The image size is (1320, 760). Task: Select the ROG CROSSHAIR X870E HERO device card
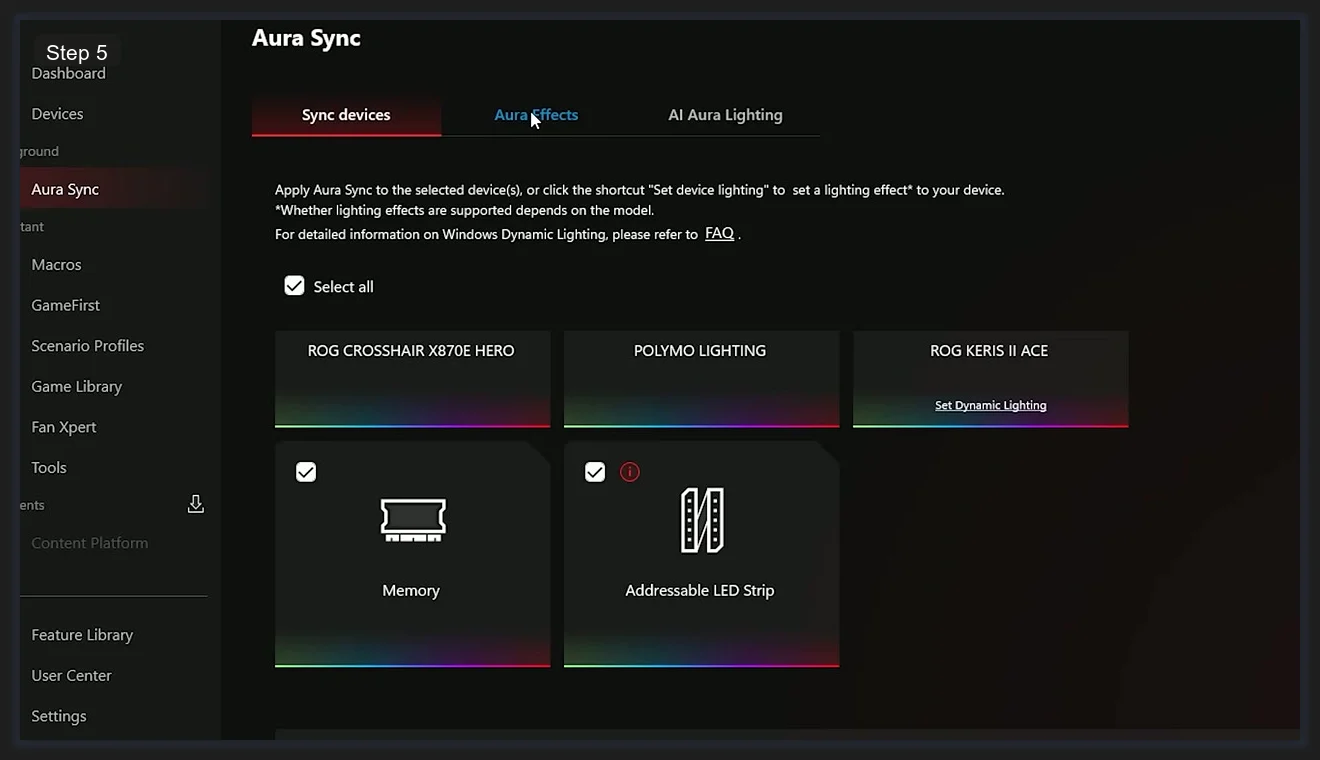411,378
